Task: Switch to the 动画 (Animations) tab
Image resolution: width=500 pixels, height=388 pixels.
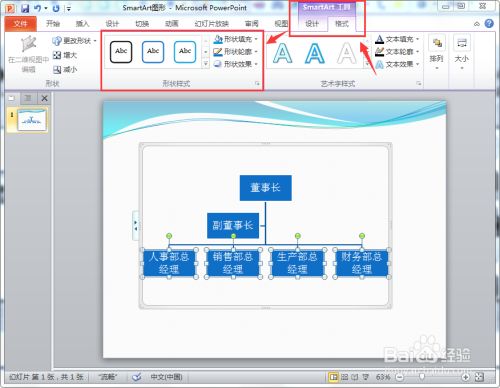Action: [x=172, y=24]
